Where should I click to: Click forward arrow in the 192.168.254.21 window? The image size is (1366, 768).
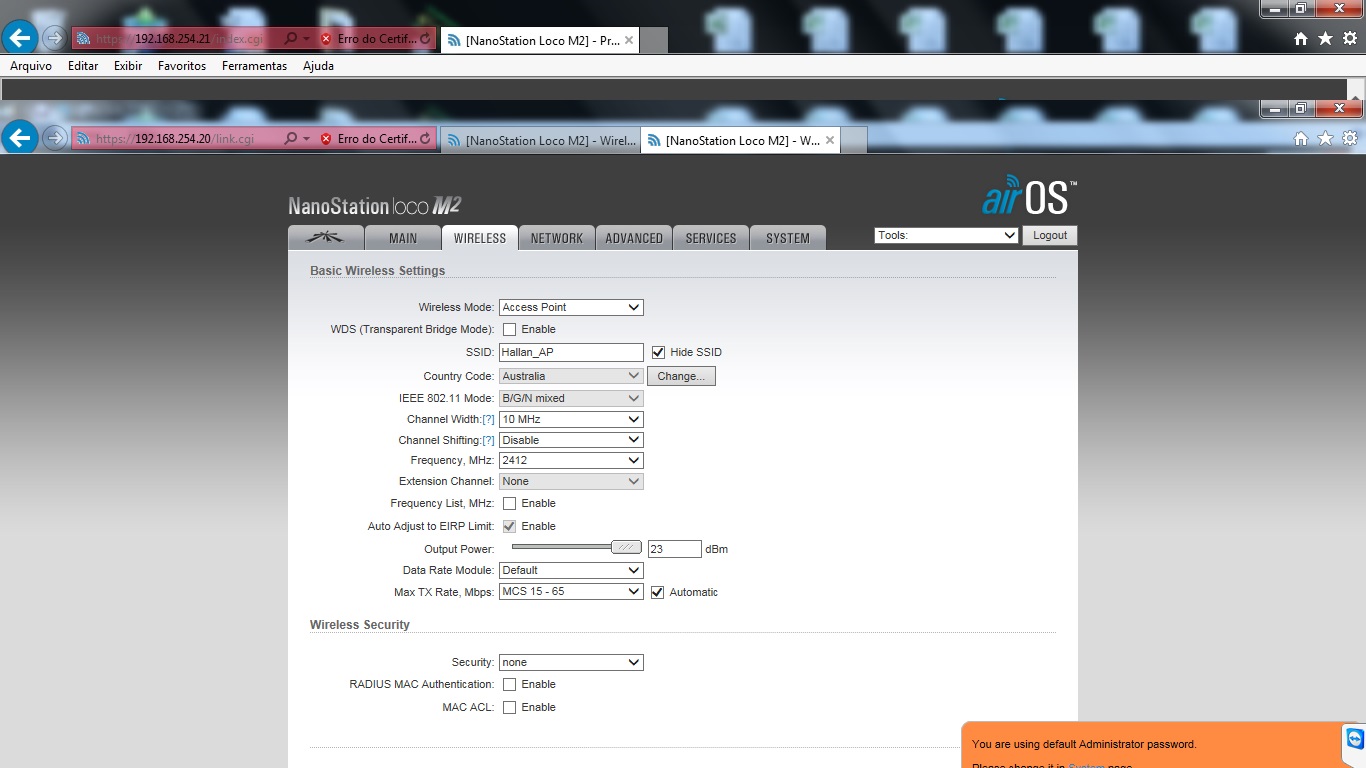[55, 39]
